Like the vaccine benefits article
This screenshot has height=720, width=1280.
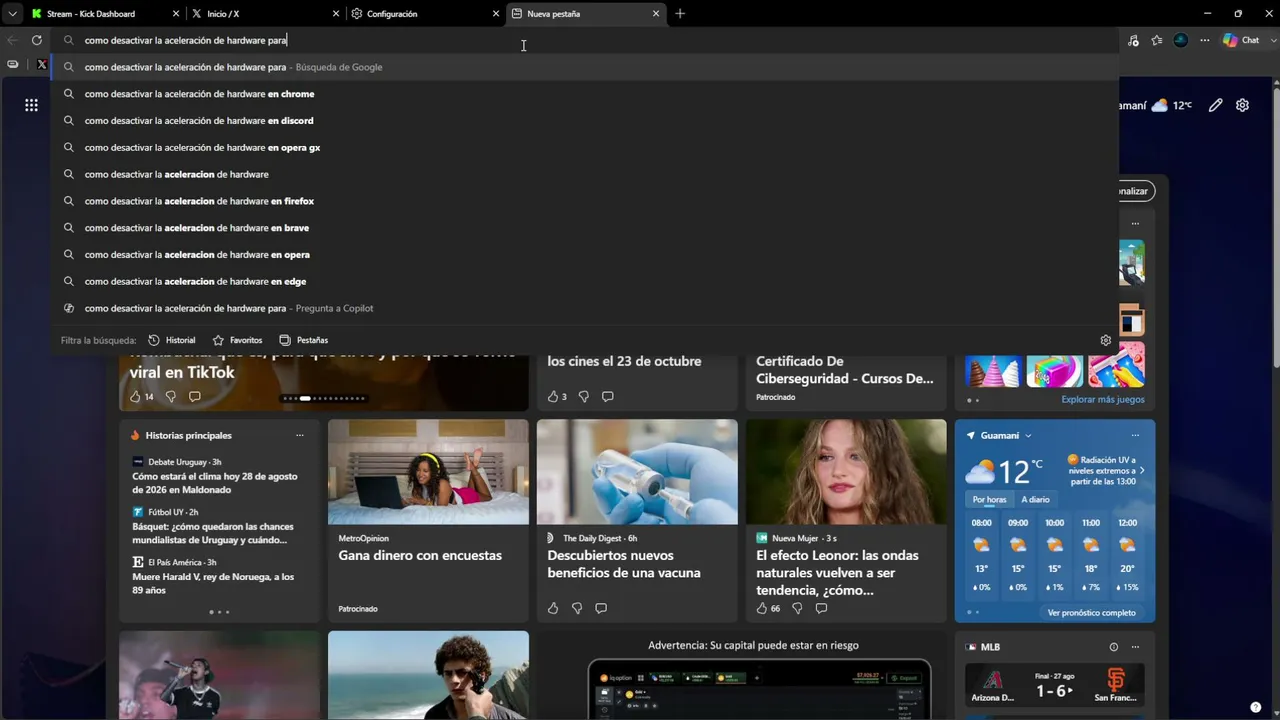[553, 608]
